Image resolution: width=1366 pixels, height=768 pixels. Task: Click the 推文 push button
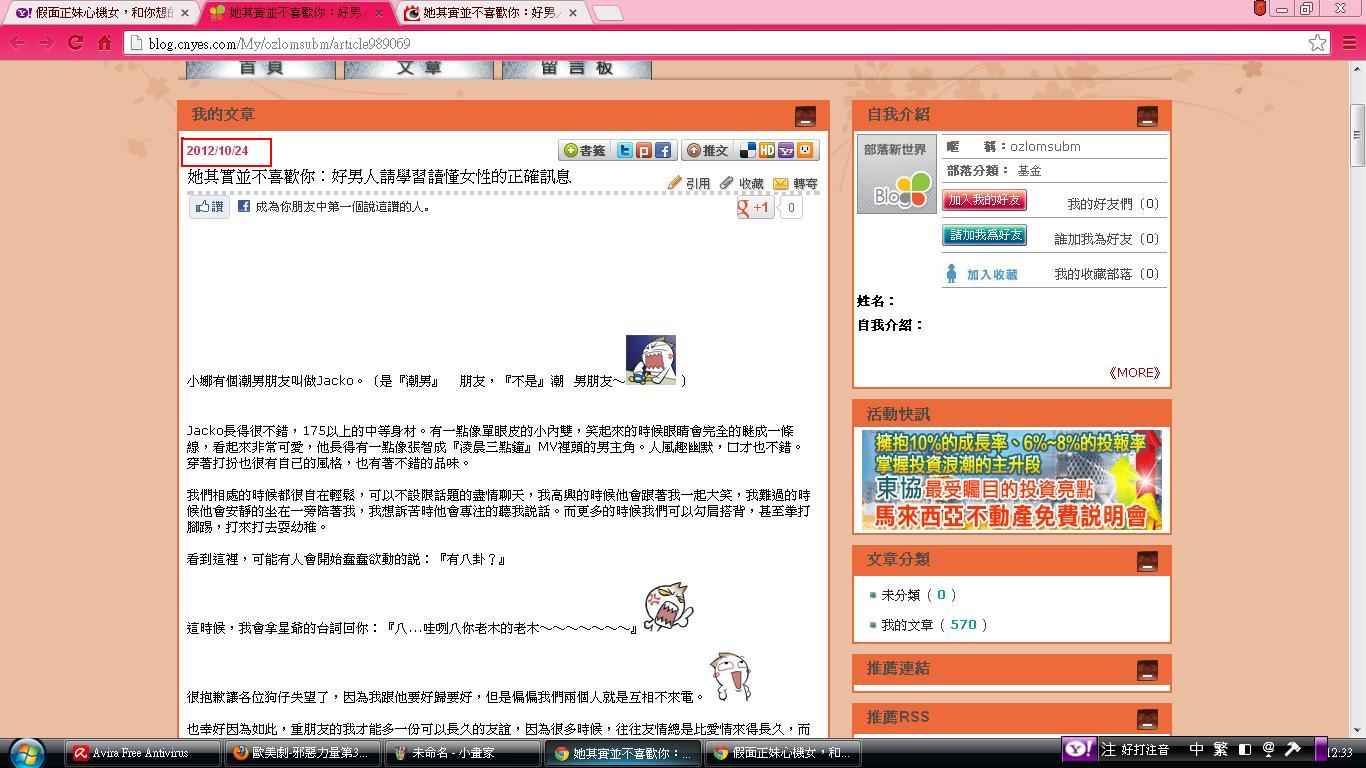click(x=708, y=150)
